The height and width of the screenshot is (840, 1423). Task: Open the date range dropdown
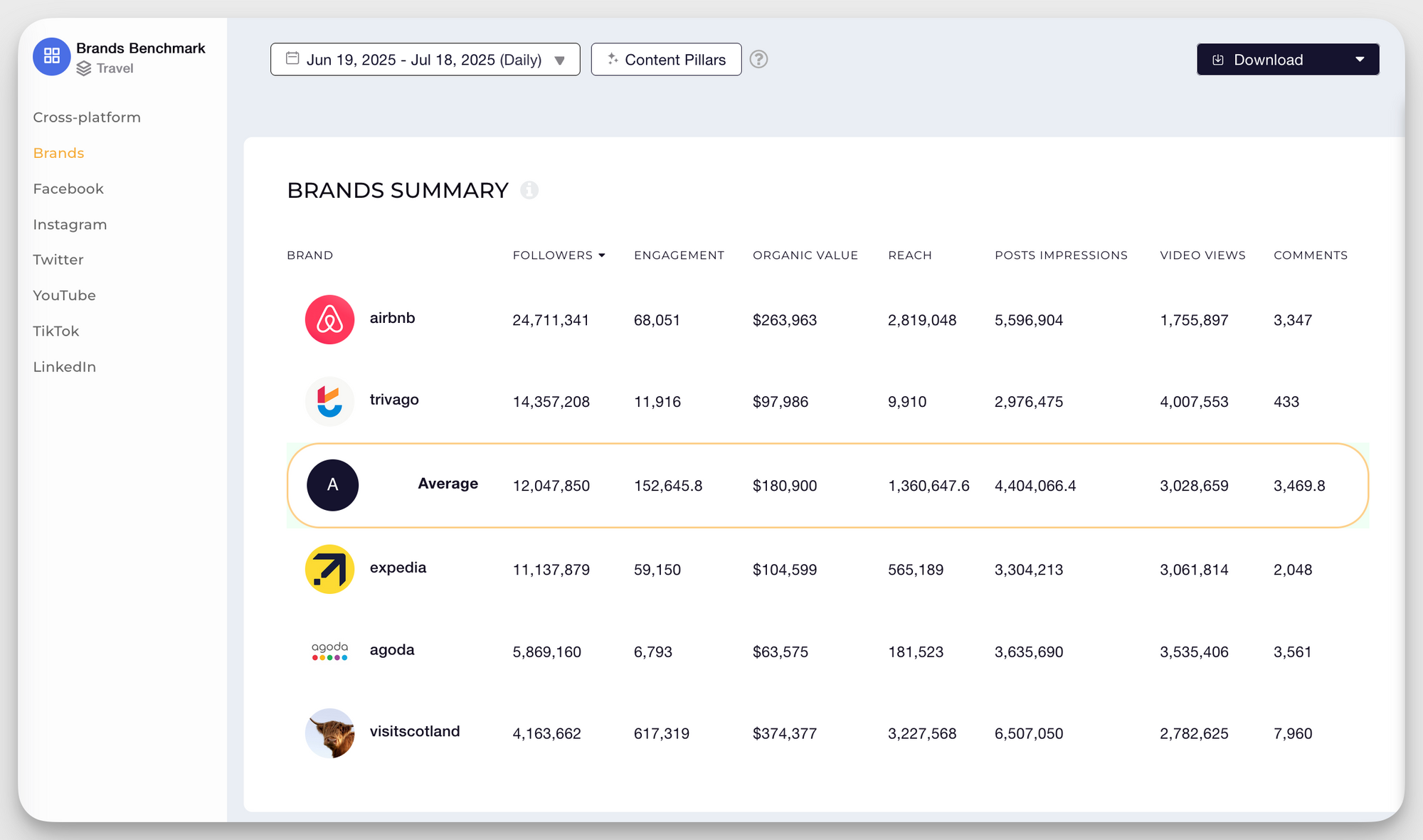pyautogui.click(x=425, y=59)
